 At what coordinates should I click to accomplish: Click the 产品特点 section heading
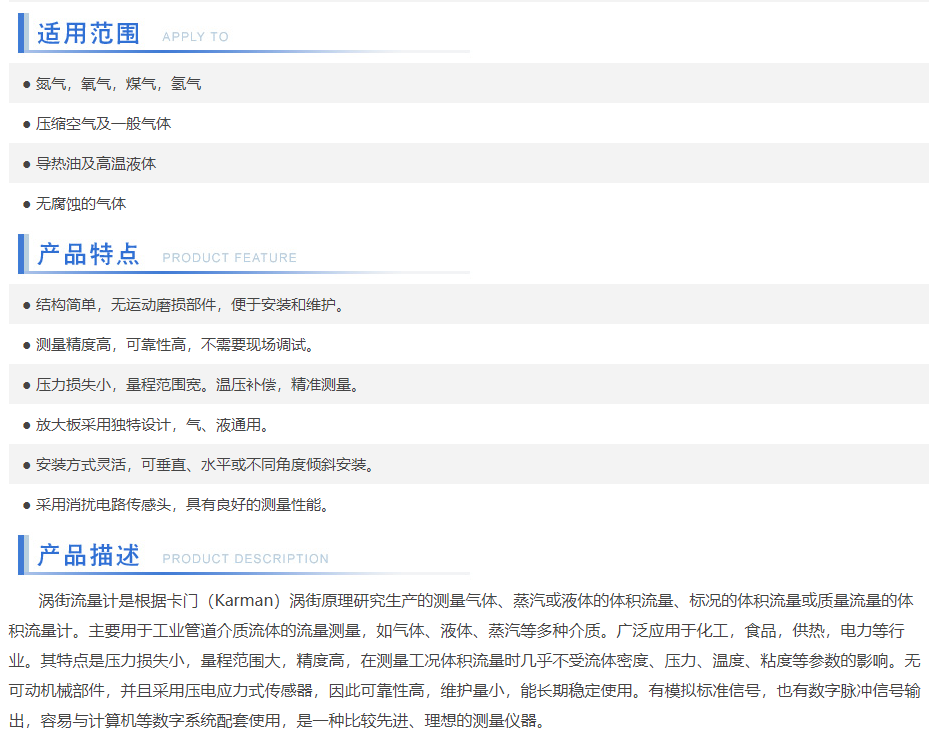pyautogui.click(x=89, y=254)
